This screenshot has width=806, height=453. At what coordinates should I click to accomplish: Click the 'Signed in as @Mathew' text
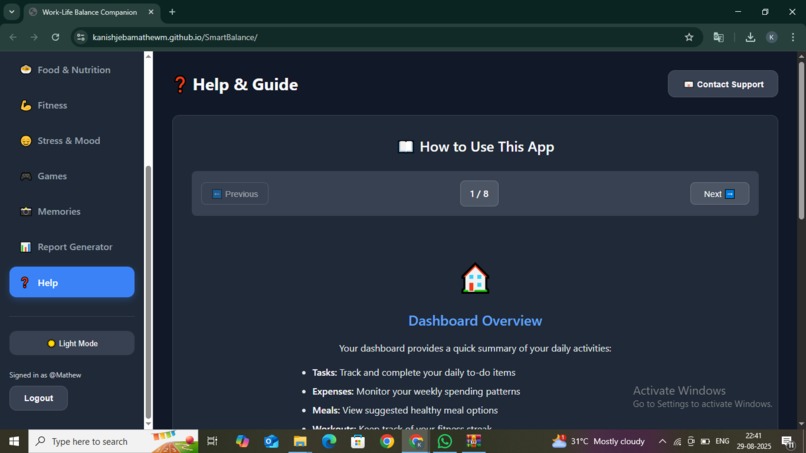45,375
